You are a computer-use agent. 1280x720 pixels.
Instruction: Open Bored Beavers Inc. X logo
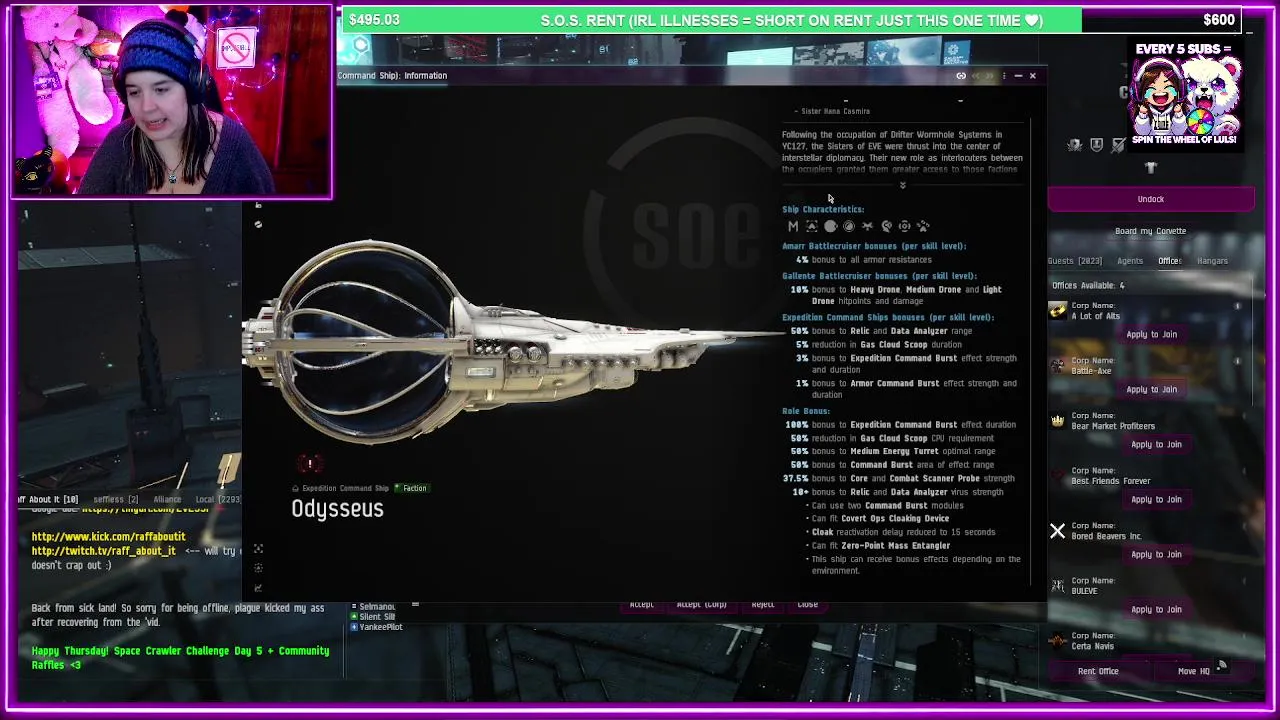(1057, 531)
